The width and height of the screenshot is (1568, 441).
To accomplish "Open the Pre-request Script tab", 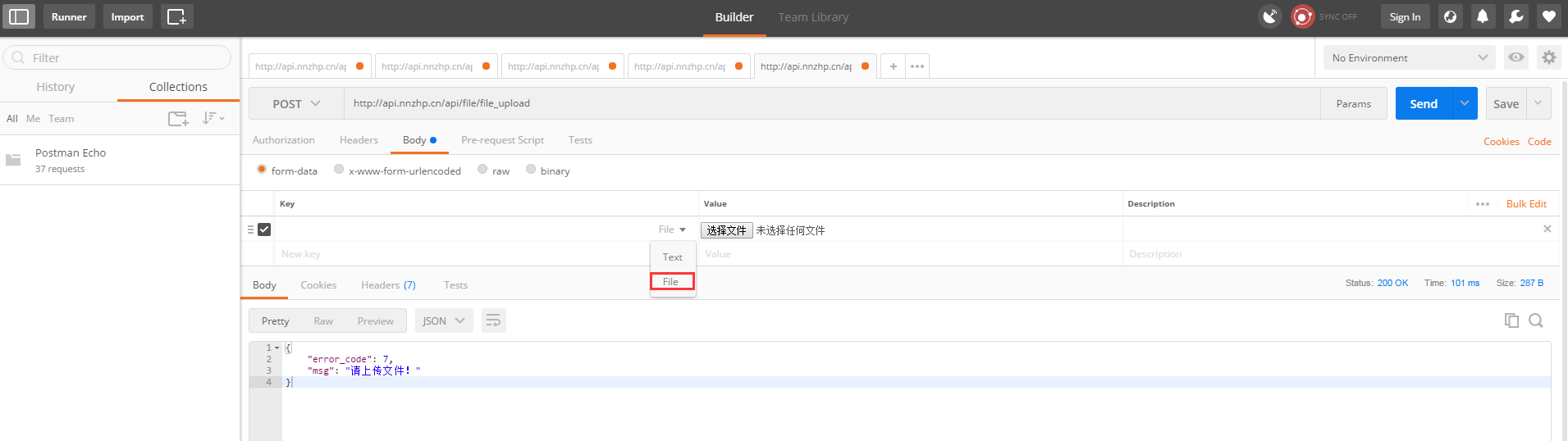I will [x=502, y=140].
